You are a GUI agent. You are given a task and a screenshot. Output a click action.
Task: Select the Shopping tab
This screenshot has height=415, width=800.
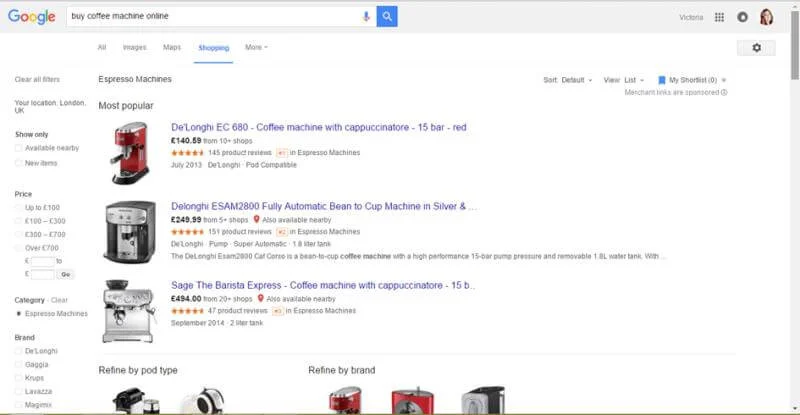[x=213, y=48]
